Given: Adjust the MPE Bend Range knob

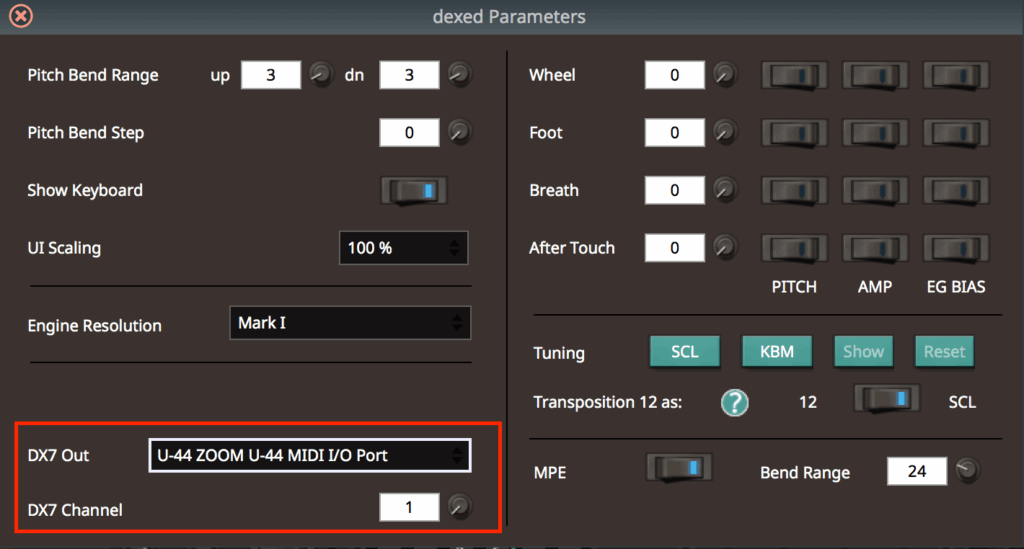Looking at the screenshot, I should (x=966, y=470).
